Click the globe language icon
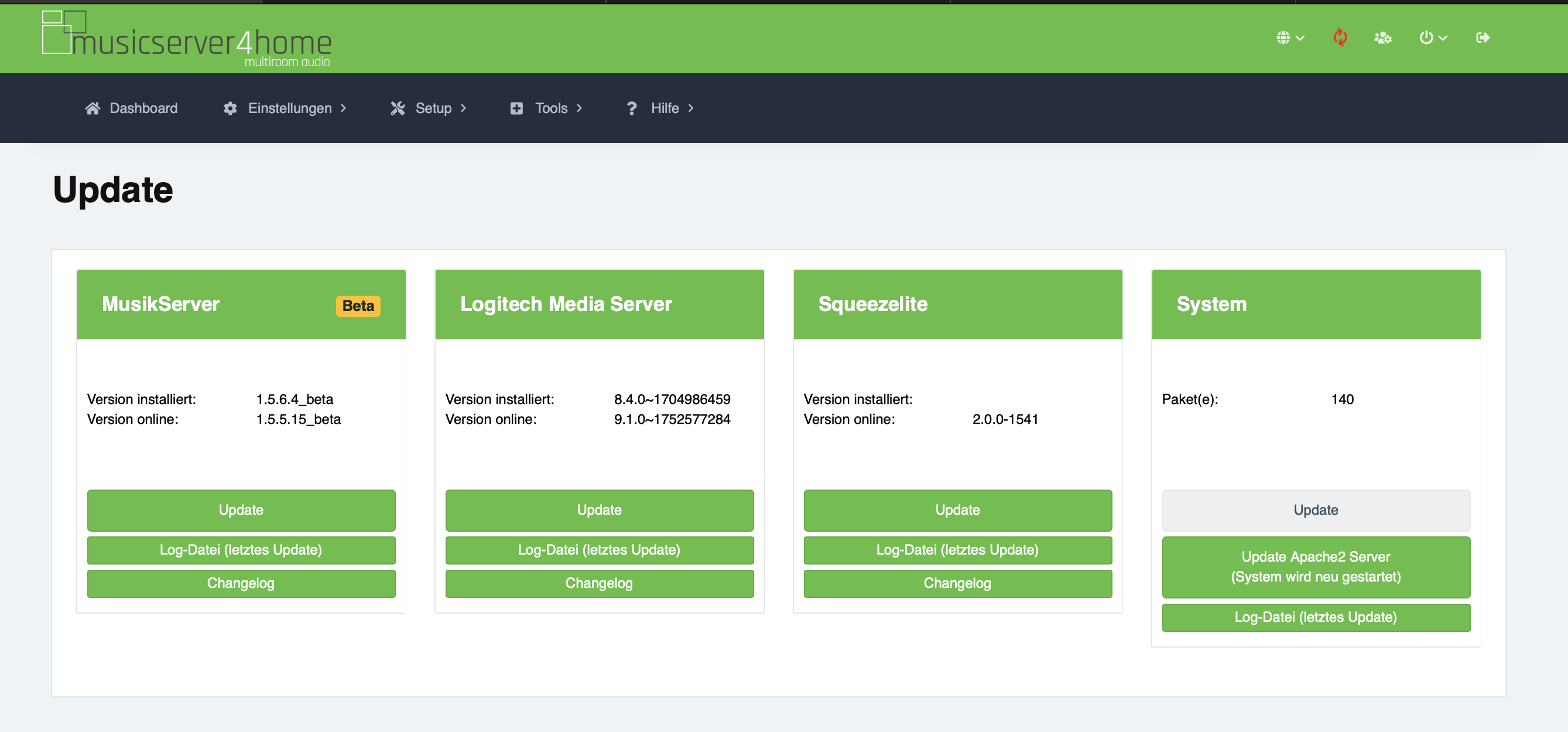The width and height of the screenshot is (1568, 732). point(1283,37)
